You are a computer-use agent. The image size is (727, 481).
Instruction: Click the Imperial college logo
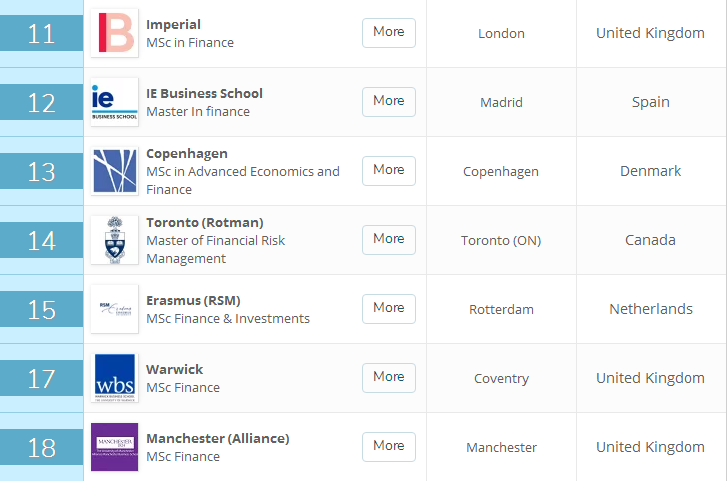114,33
